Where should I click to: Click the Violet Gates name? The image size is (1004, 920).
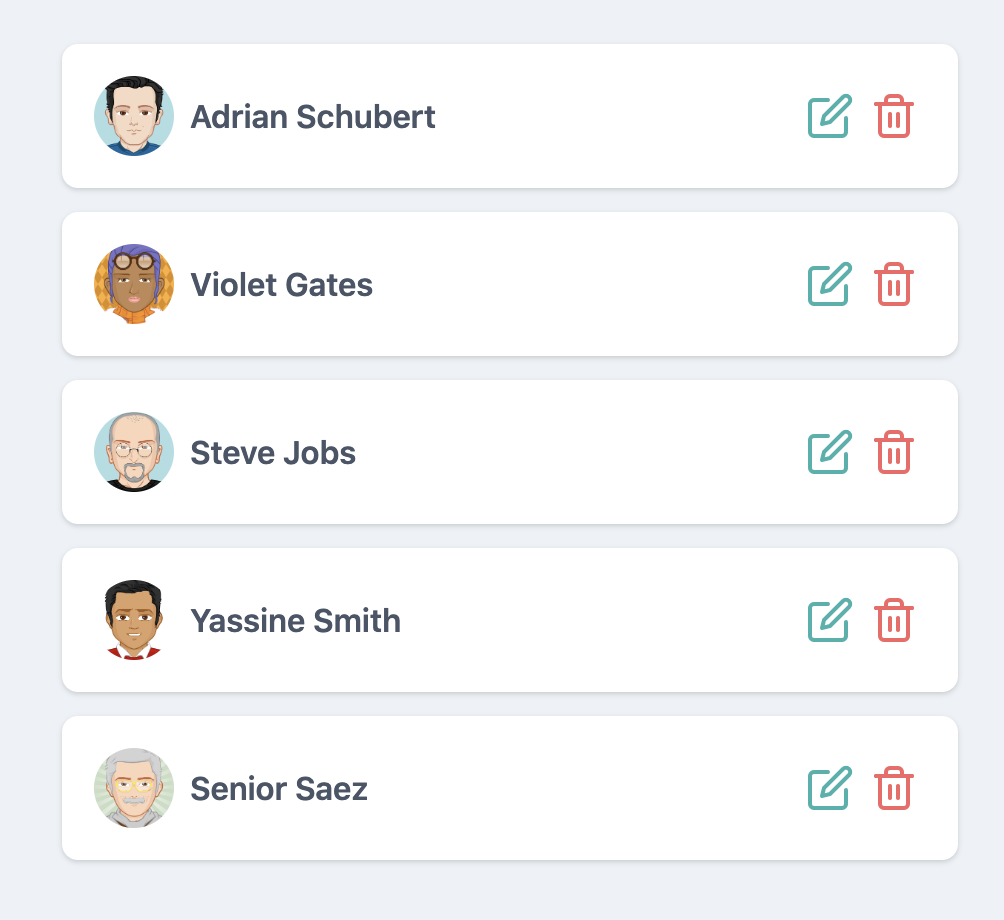point(281,285)
